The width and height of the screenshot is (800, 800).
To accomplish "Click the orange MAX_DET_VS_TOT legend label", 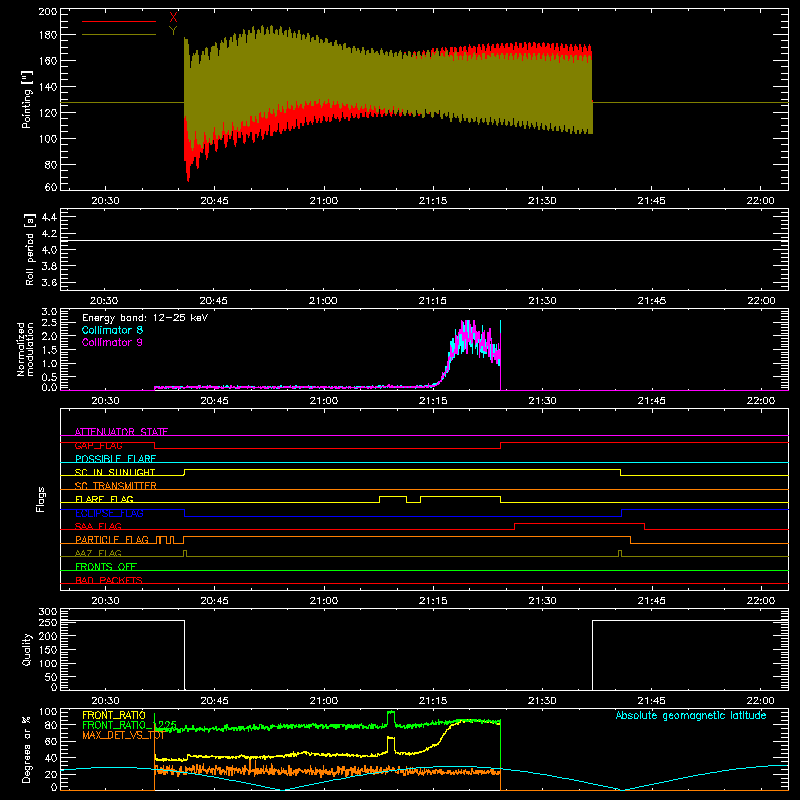I will (x=123, y=735).
